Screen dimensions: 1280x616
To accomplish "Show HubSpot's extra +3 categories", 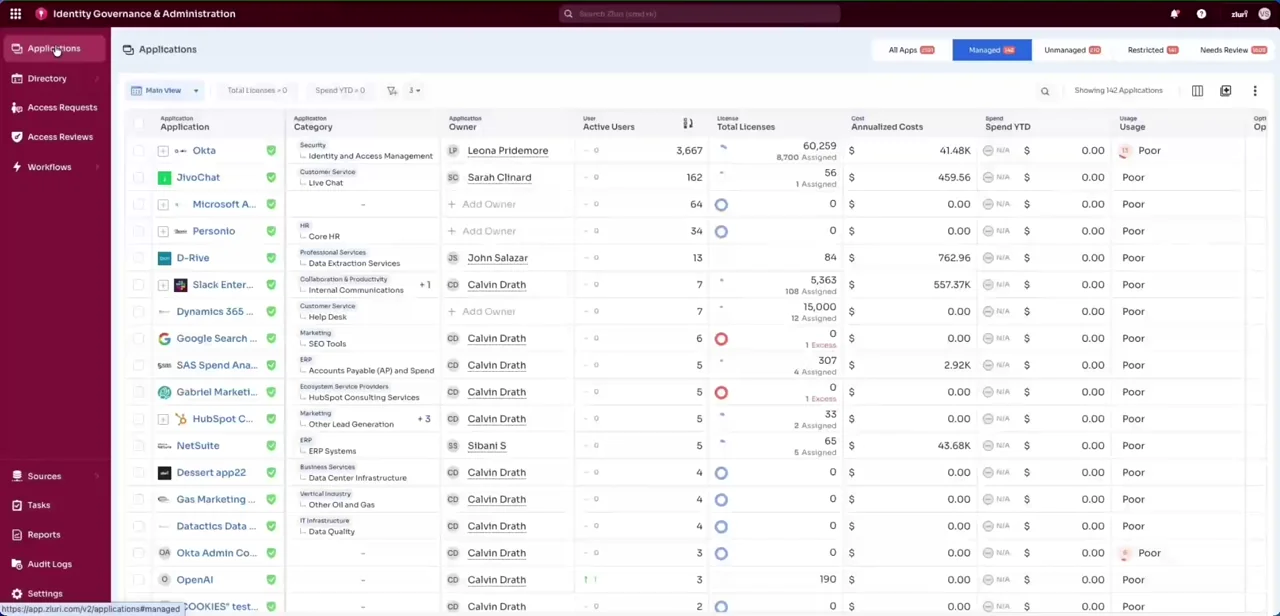I will tap(425, 419).
